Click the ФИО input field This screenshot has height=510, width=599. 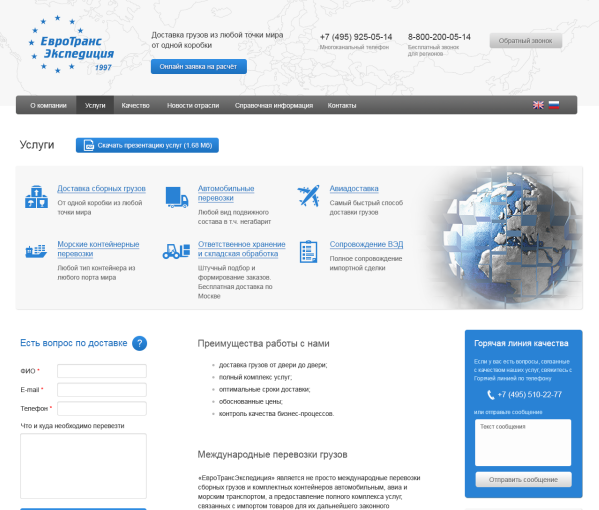click(102, 371)
